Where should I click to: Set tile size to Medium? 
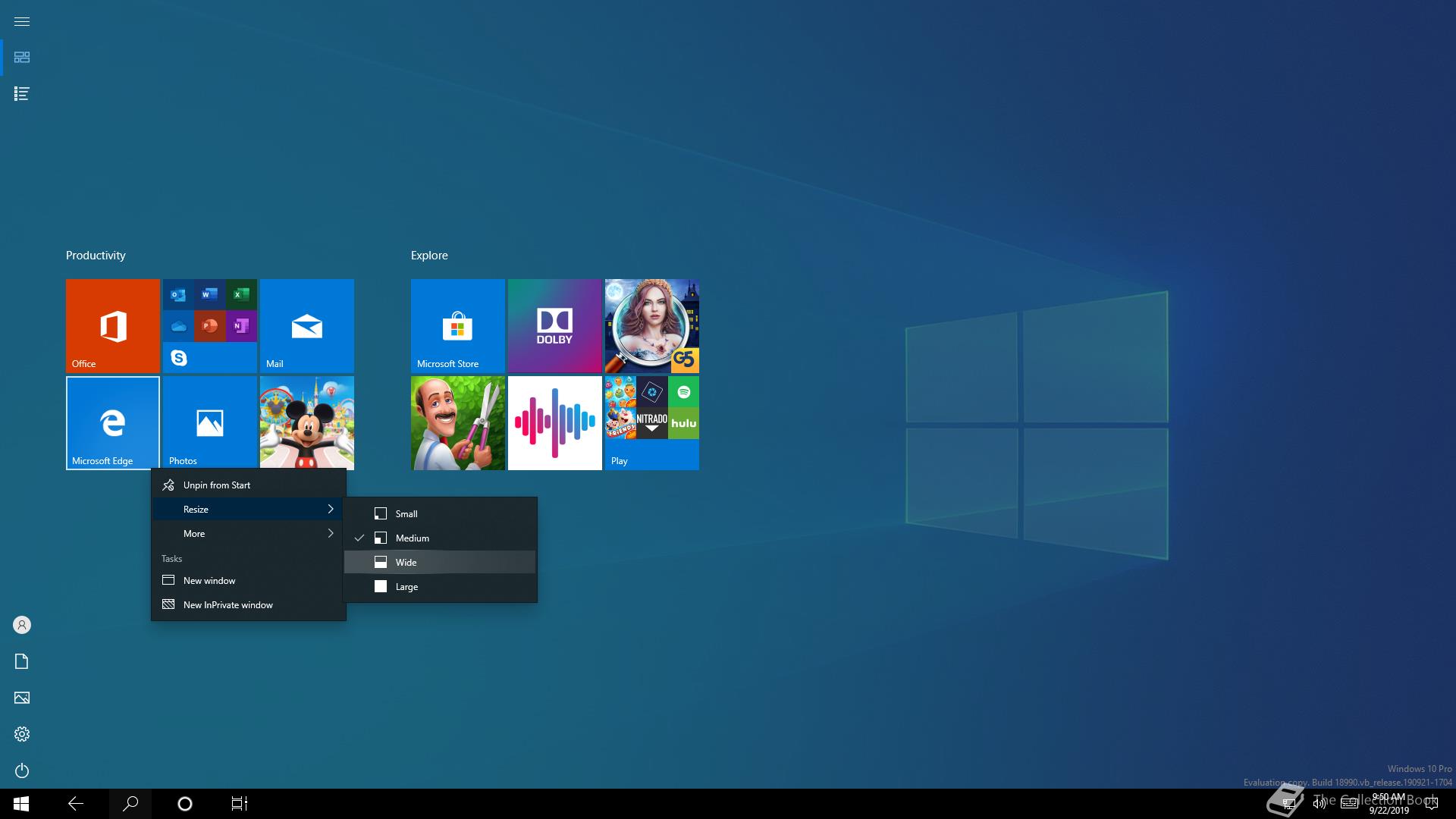point(440,538)
